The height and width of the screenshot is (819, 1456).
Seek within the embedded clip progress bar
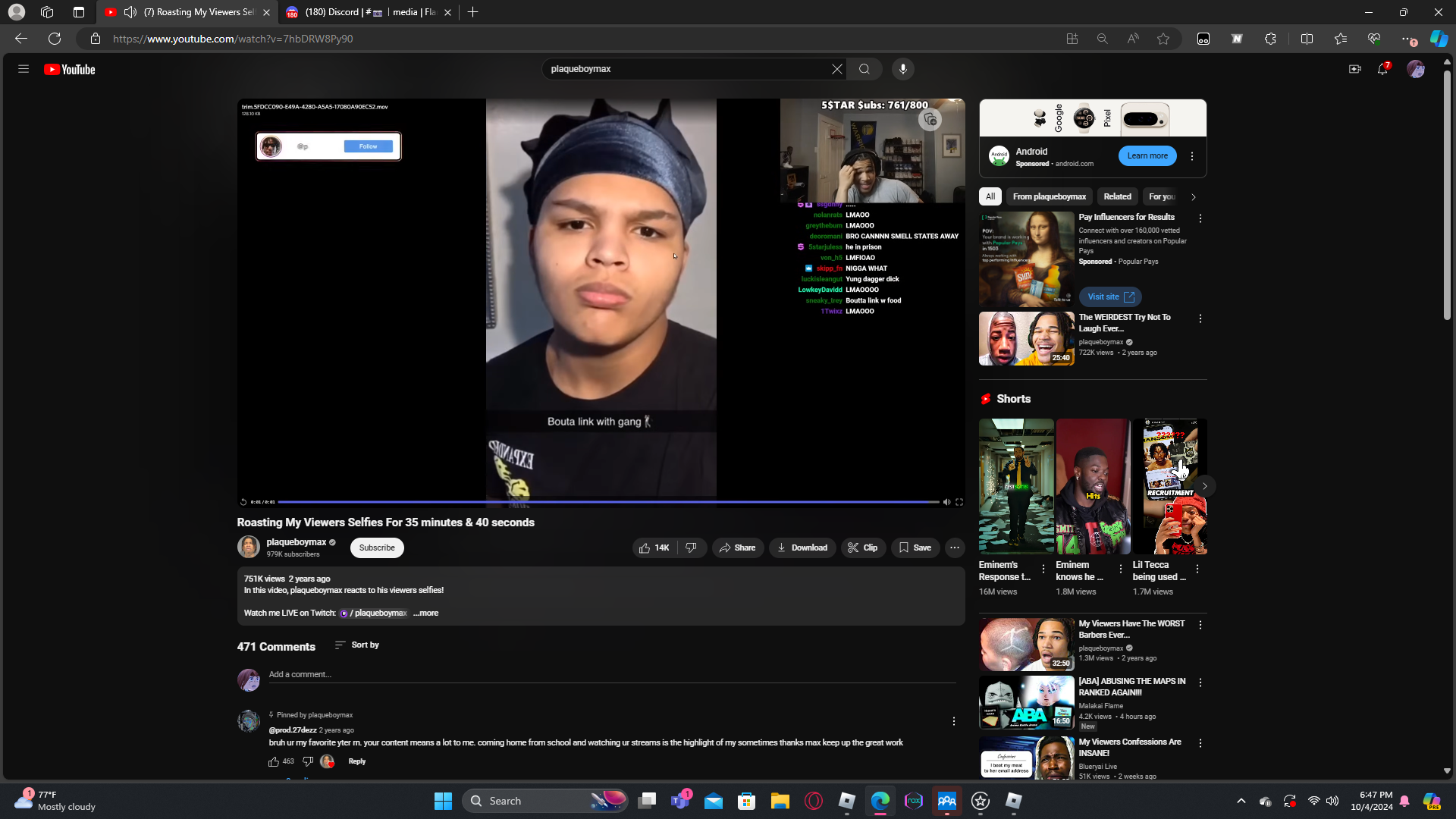(x=608, y=502)
